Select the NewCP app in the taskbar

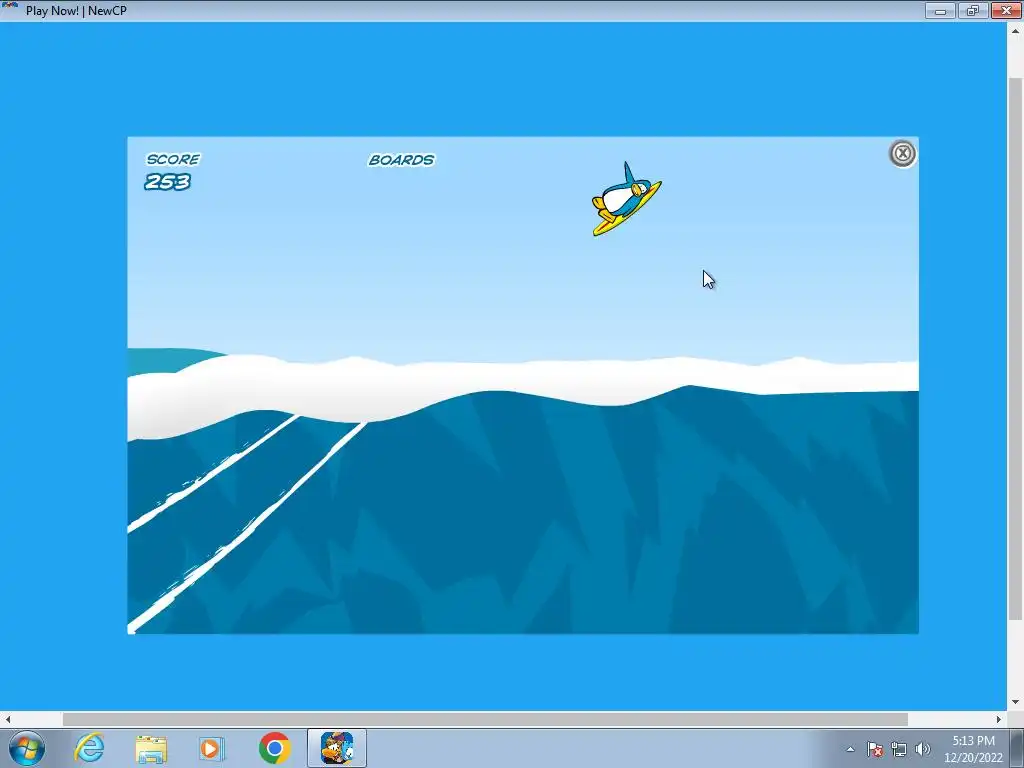point(337,748)
